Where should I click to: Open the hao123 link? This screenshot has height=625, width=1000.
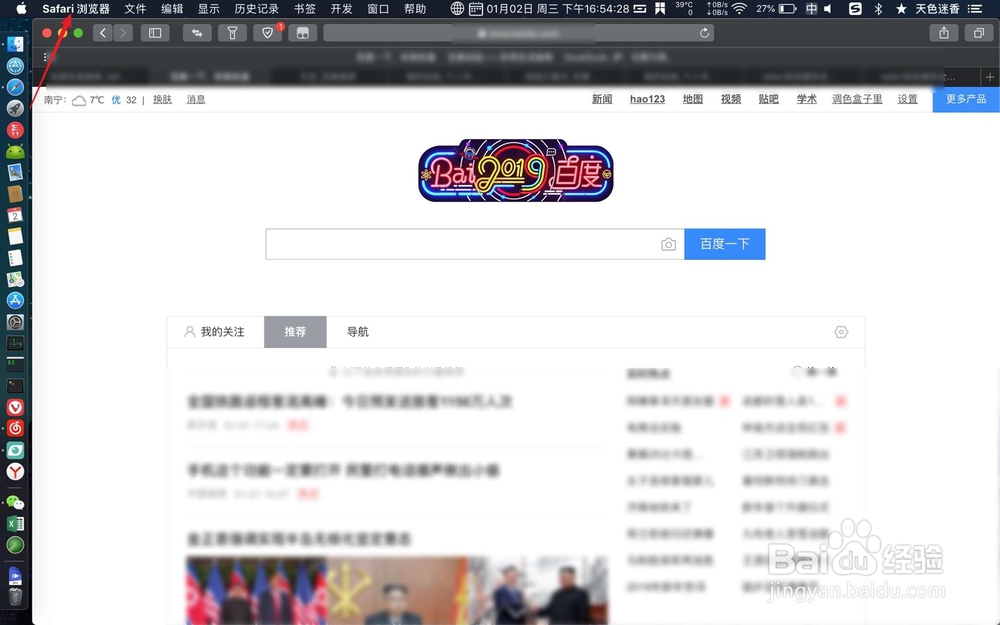coord(647,99)
